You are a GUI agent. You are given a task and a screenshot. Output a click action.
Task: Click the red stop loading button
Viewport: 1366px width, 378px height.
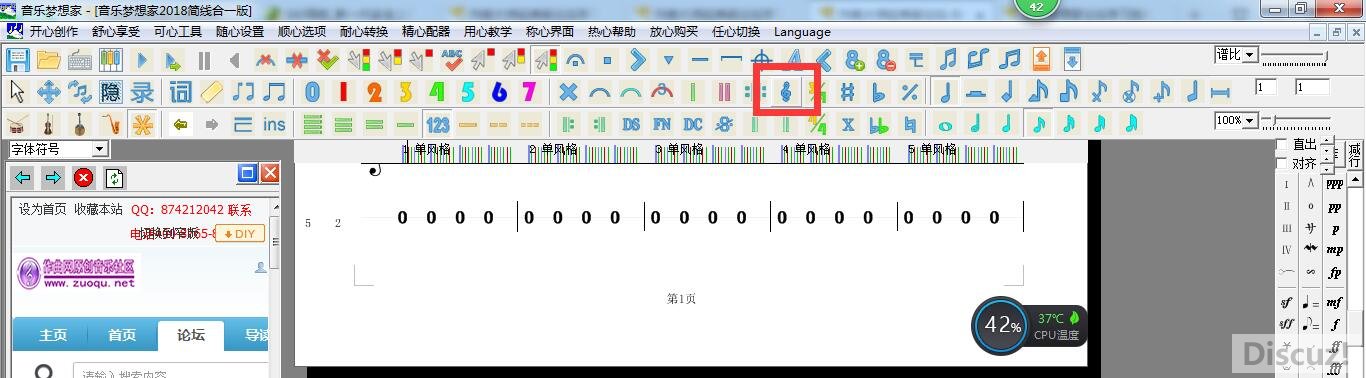tap(84, 178)
